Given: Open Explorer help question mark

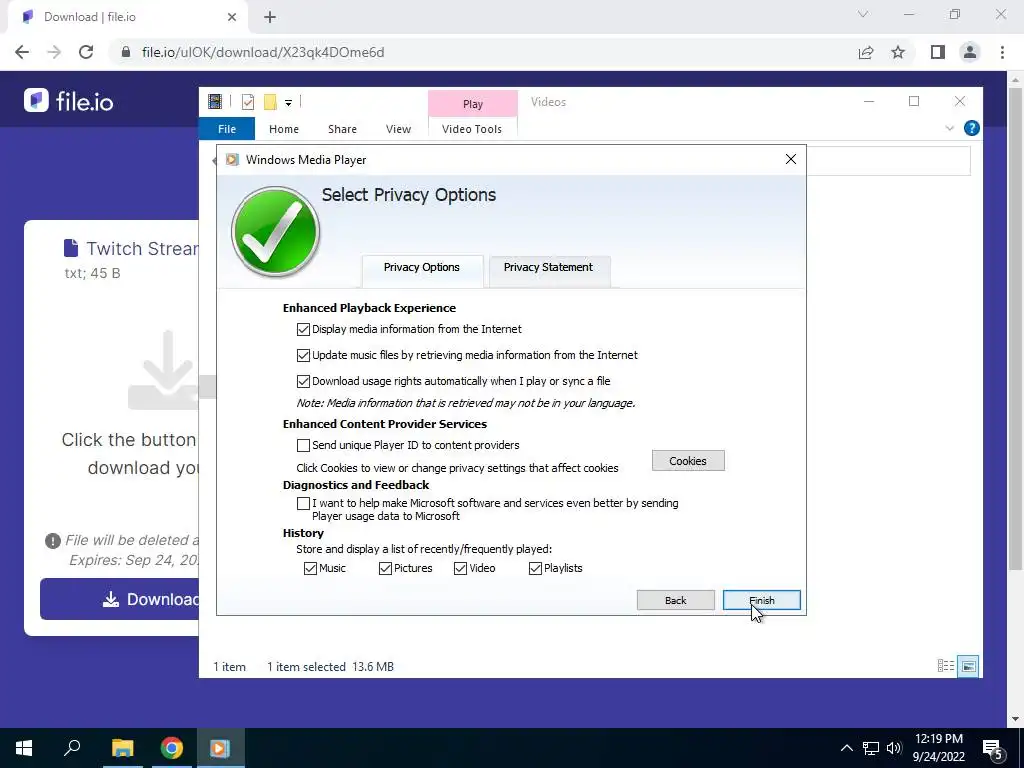Looking at the screenshot, I should coord(971,128).
